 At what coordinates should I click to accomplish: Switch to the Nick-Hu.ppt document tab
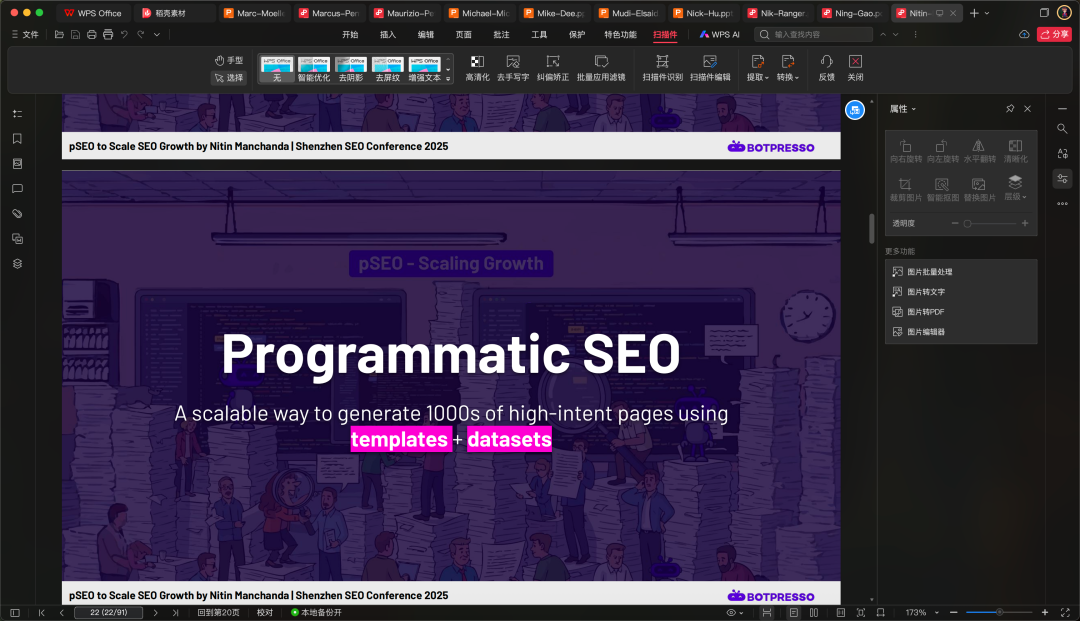703,13
